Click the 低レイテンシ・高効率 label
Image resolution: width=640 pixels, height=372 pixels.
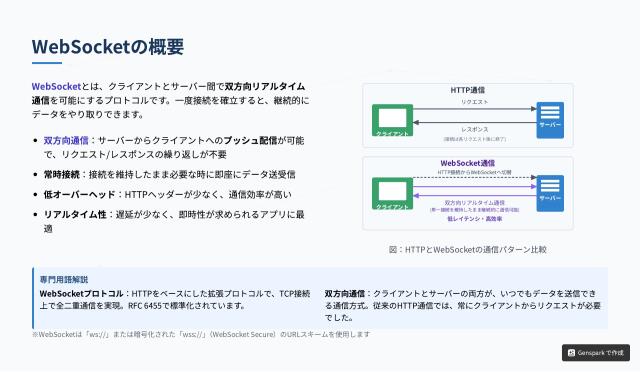[x=475, y=219]
